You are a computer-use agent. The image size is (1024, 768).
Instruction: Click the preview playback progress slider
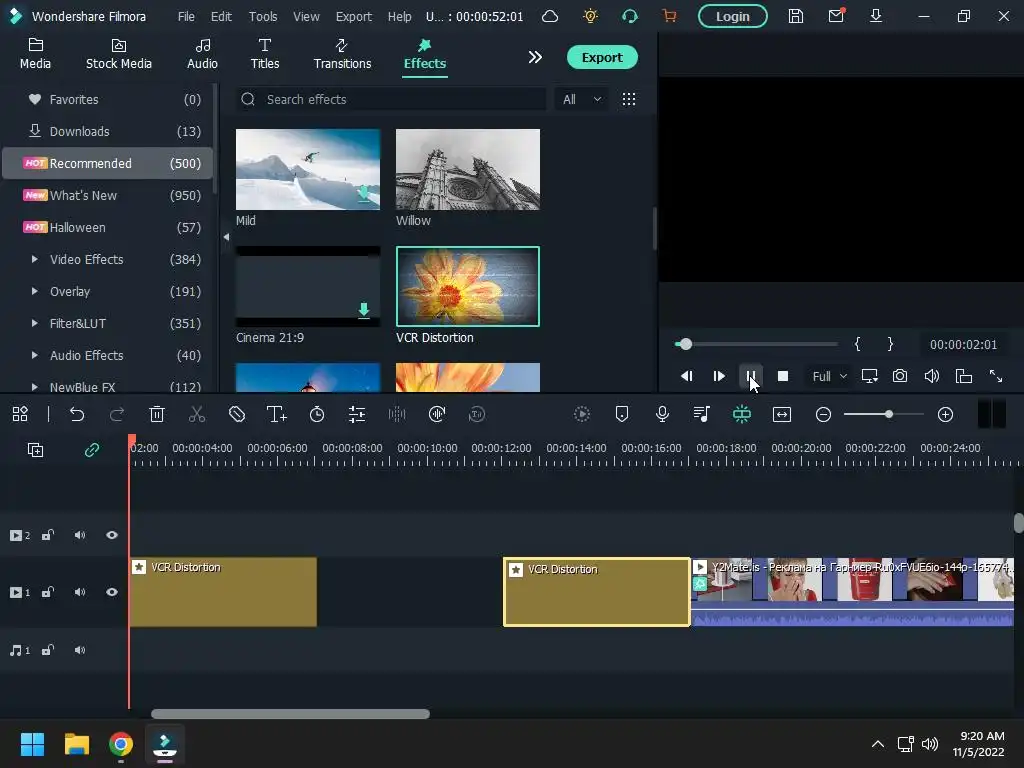click(756, 344)
